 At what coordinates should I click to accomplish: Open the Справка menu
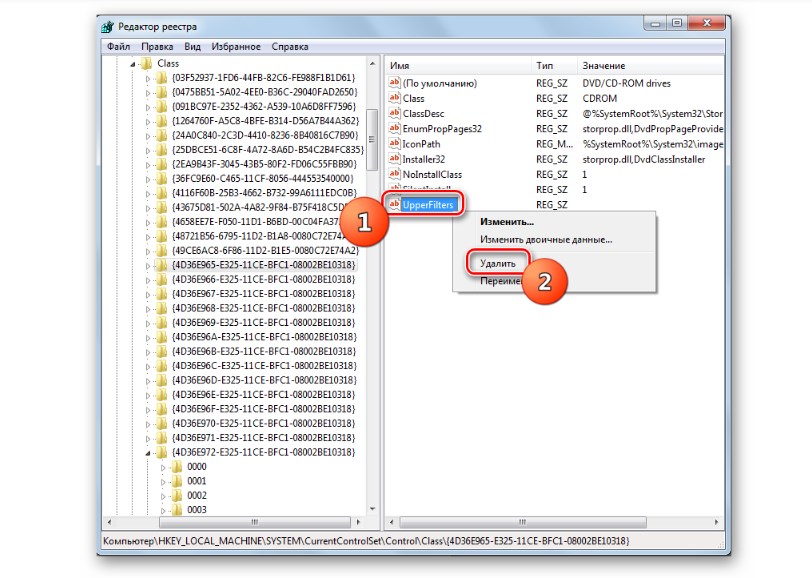pos(289,47)
